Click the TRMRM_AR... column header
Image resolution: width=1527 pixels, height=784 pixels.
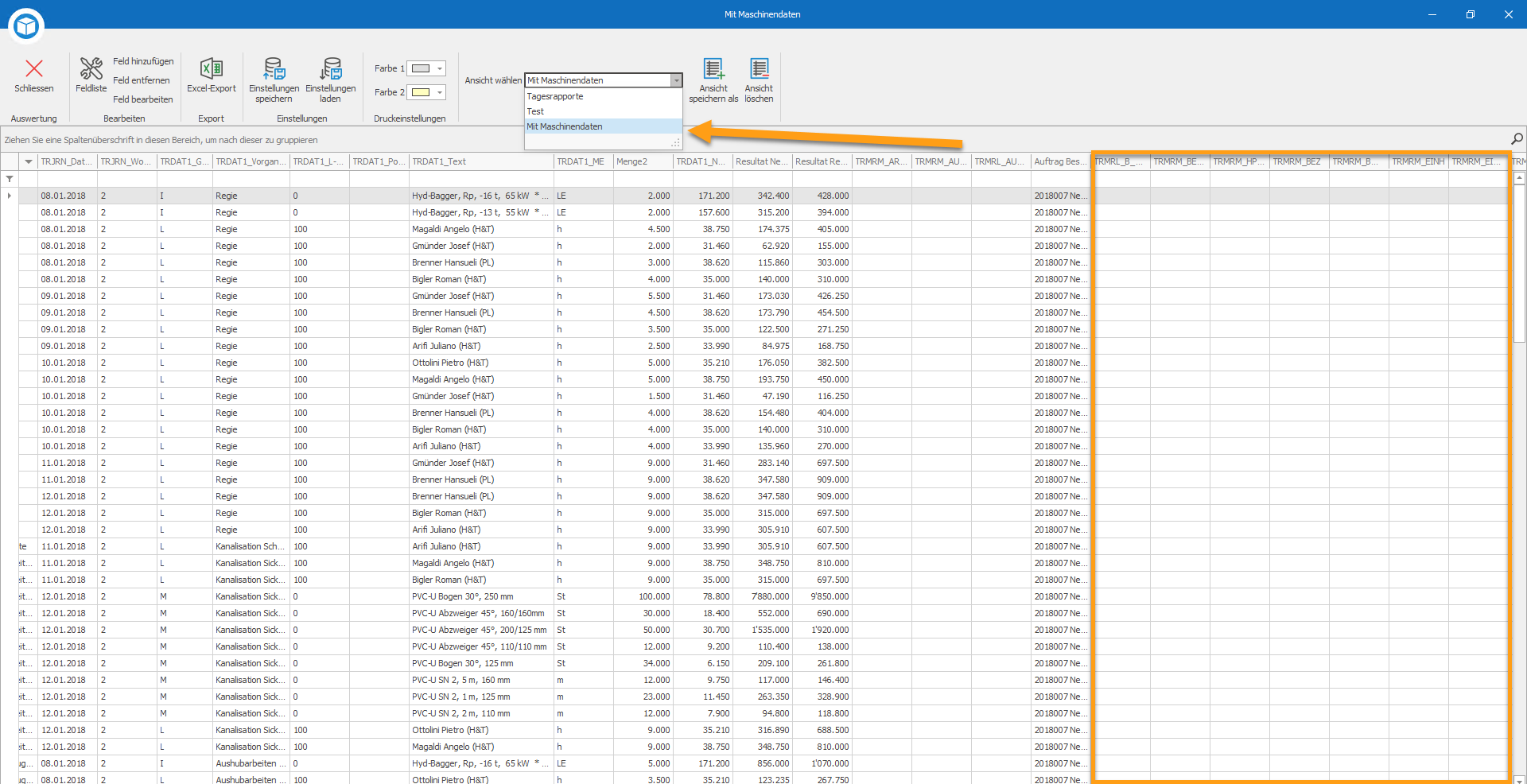pos(882,161)
